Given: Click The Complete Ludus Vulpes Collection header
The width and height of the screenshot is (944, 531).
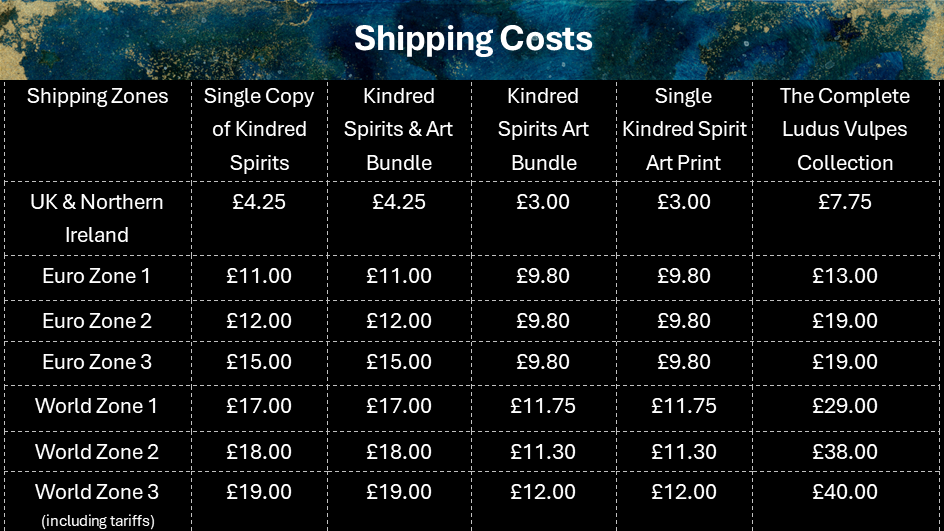Looking at the screenshot, I should (845, 129).
